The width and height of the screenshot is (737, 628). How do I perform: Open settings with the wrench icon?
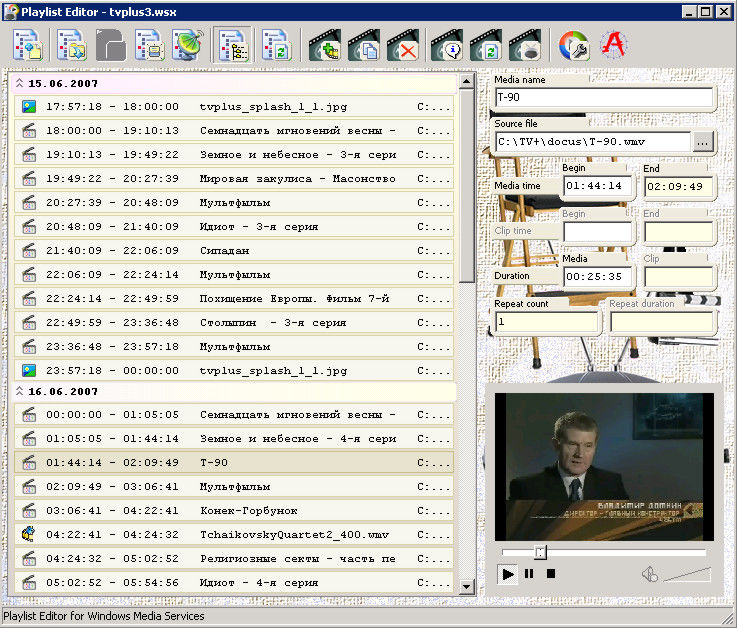(x=573, y=45)
